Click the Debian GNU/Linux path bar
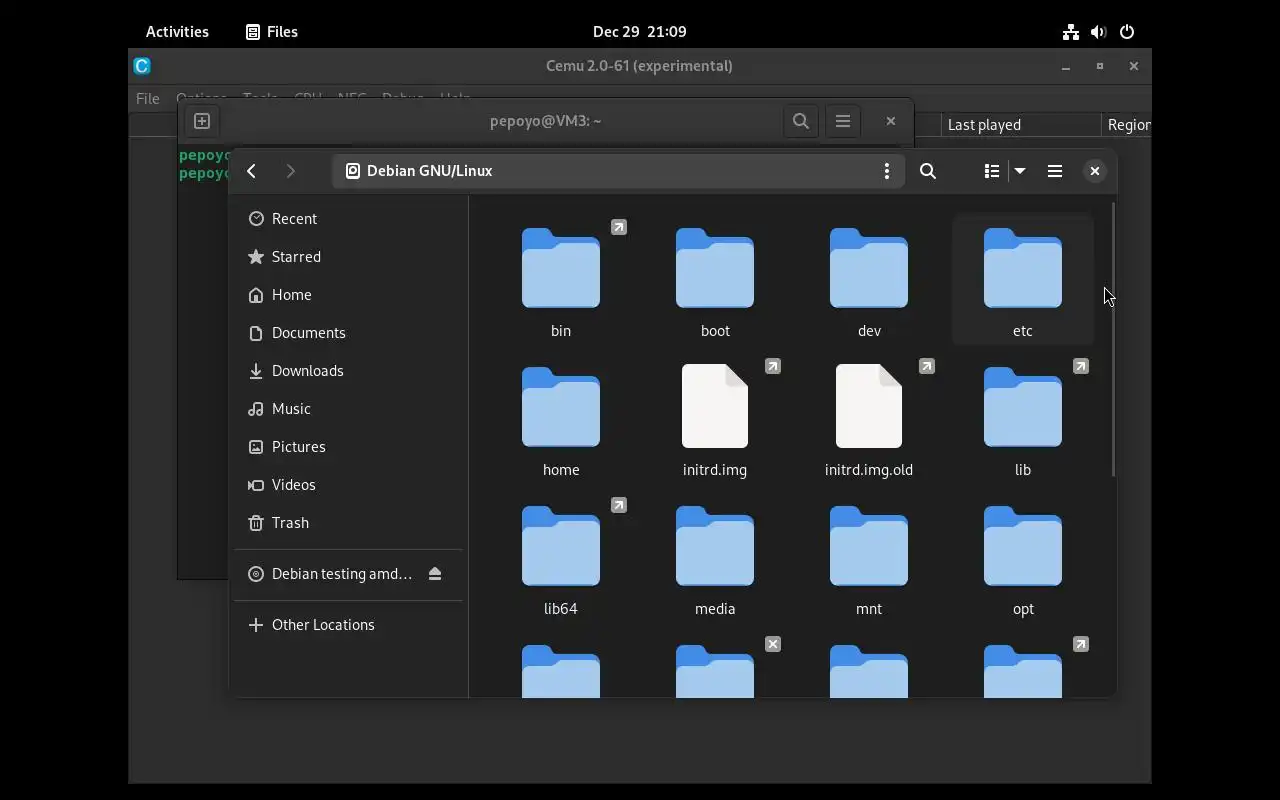The height and width of the screenshot is (800, 1280). click(618, 171)
